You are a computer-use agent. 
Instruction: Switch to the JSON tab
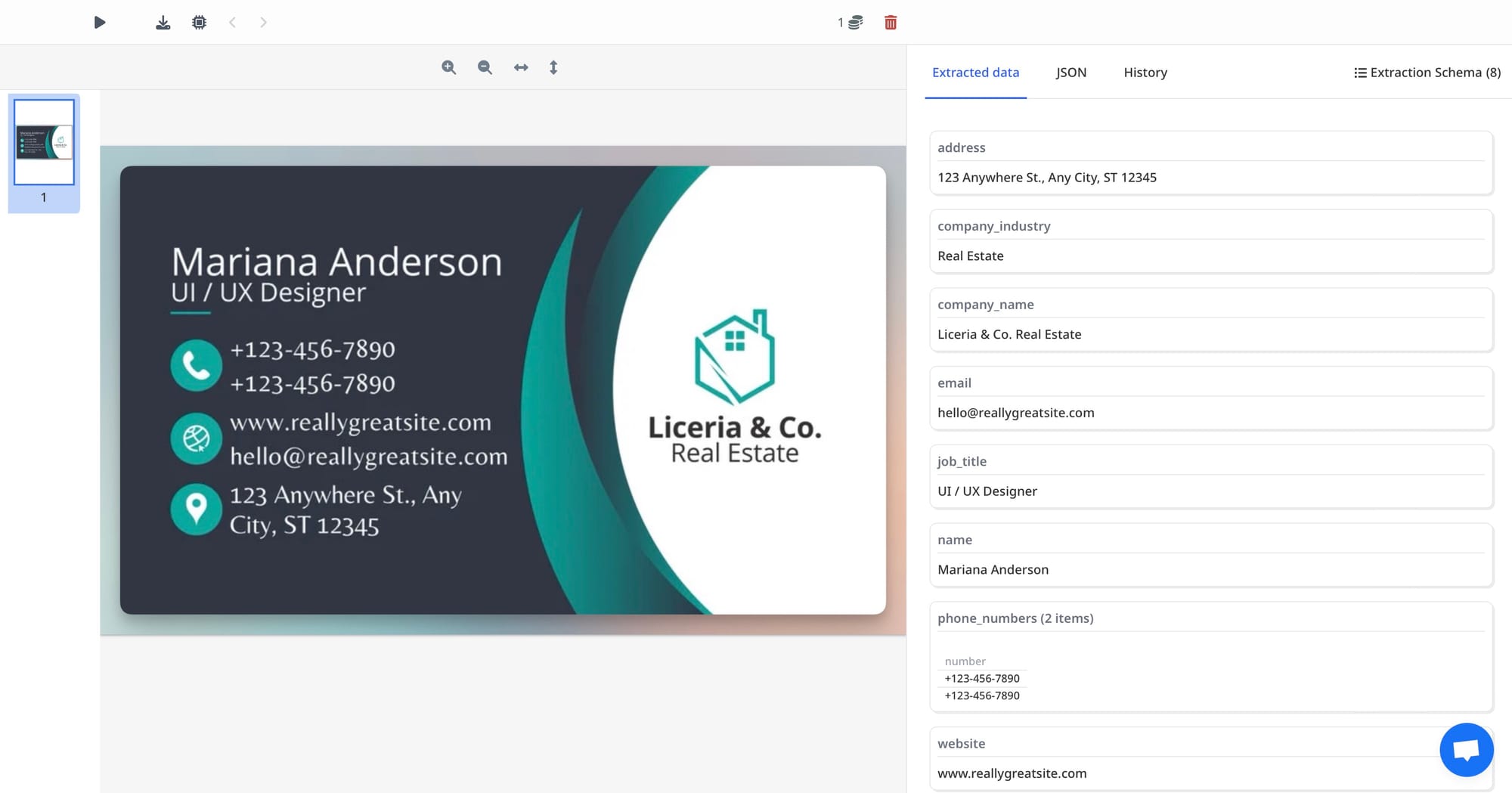point(1070,73)
